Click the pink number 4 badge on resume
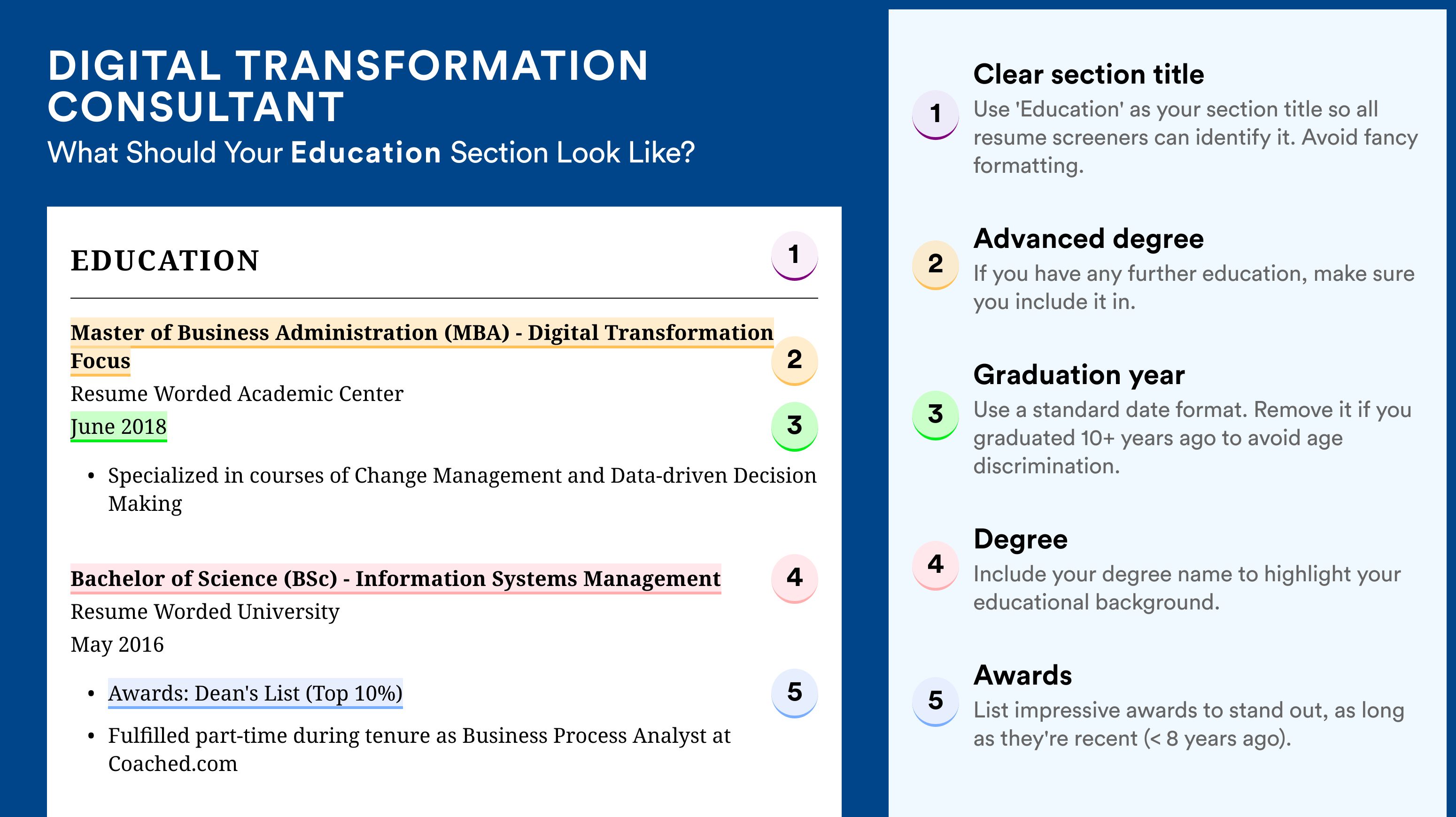This screenshot has height=817, width=1456. (x=794, y=578)
